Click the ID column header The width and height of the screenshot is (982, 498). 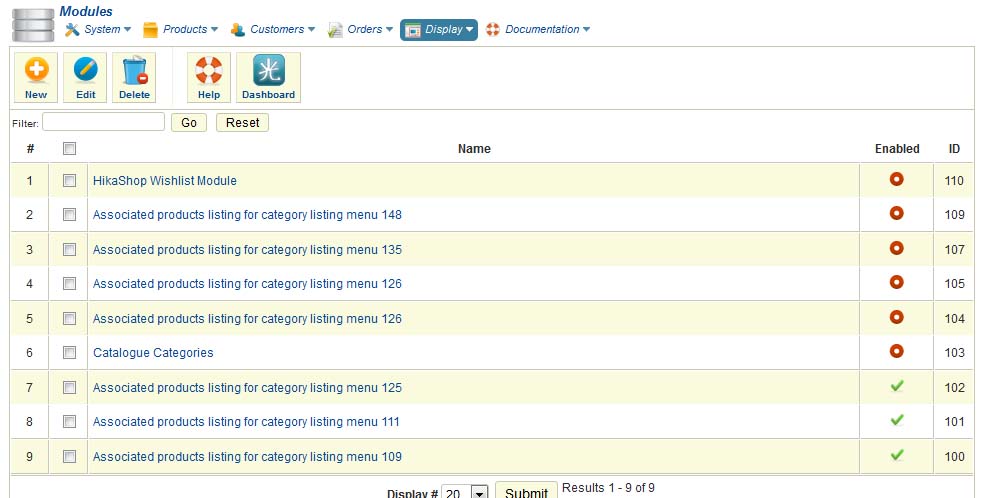[x=954, y=148]
